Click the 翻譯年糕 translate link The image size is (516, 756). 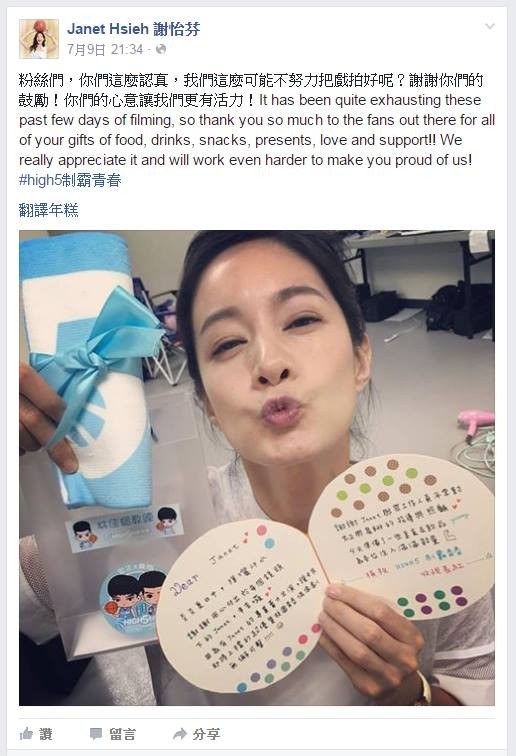click(x=48, y=210)
